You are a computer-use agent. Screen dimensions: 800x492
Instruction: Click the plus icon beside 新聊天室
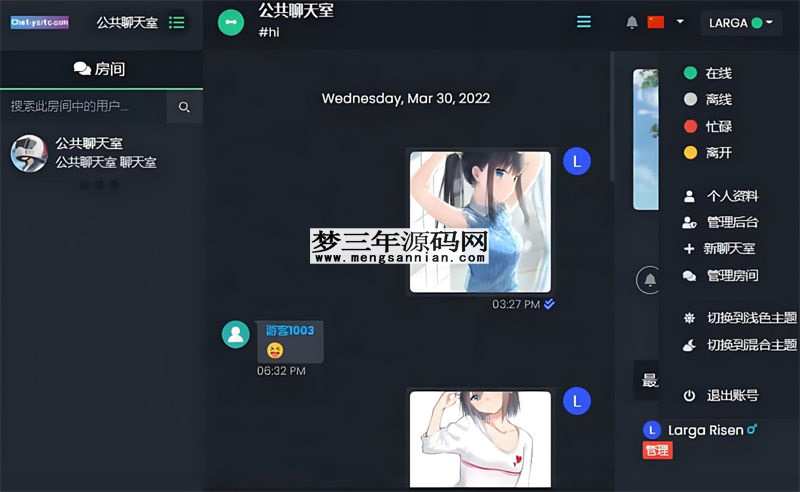(689, 249)
